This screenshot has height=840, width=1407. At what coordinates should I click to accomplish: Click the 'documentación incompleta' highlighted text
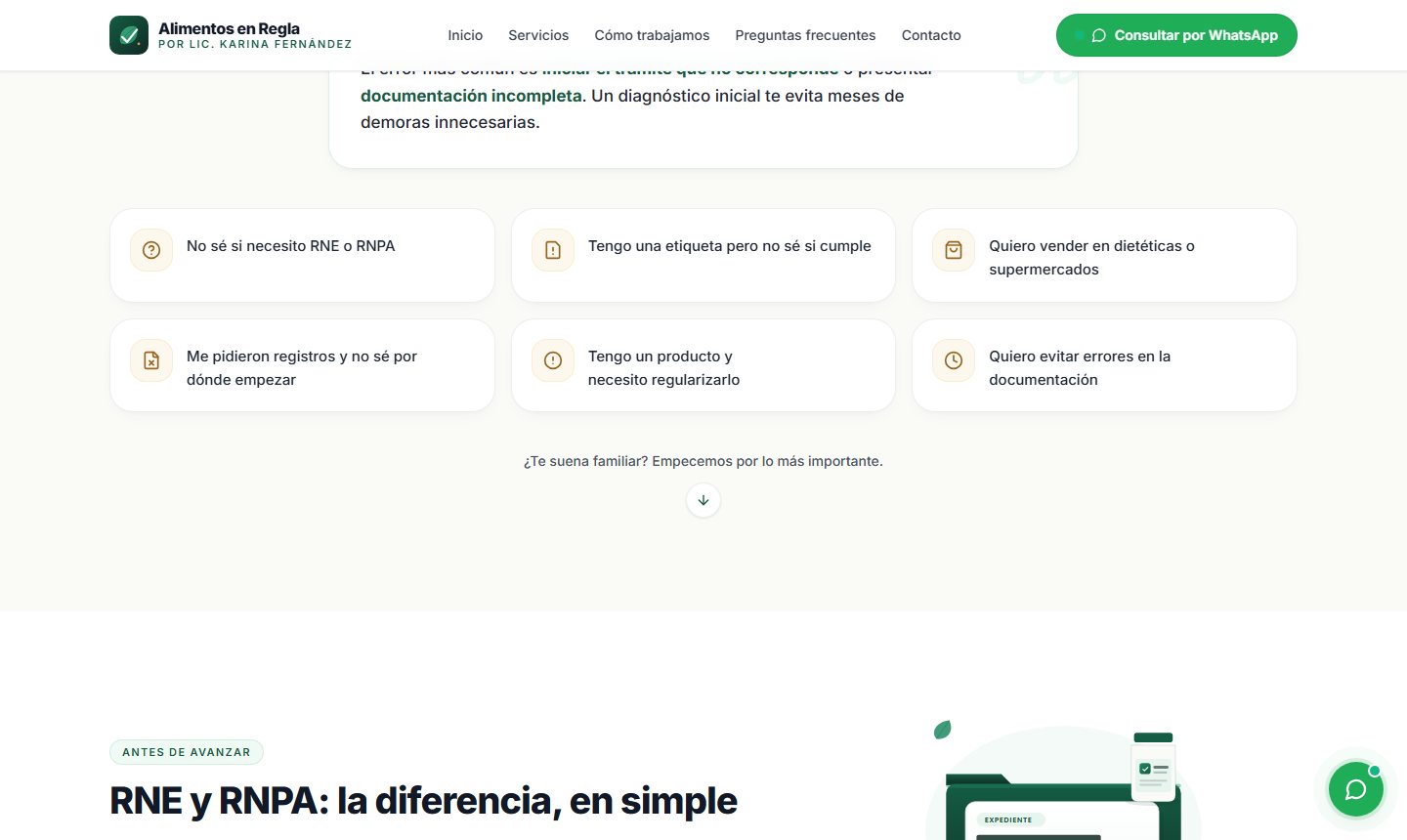(471, 96)
